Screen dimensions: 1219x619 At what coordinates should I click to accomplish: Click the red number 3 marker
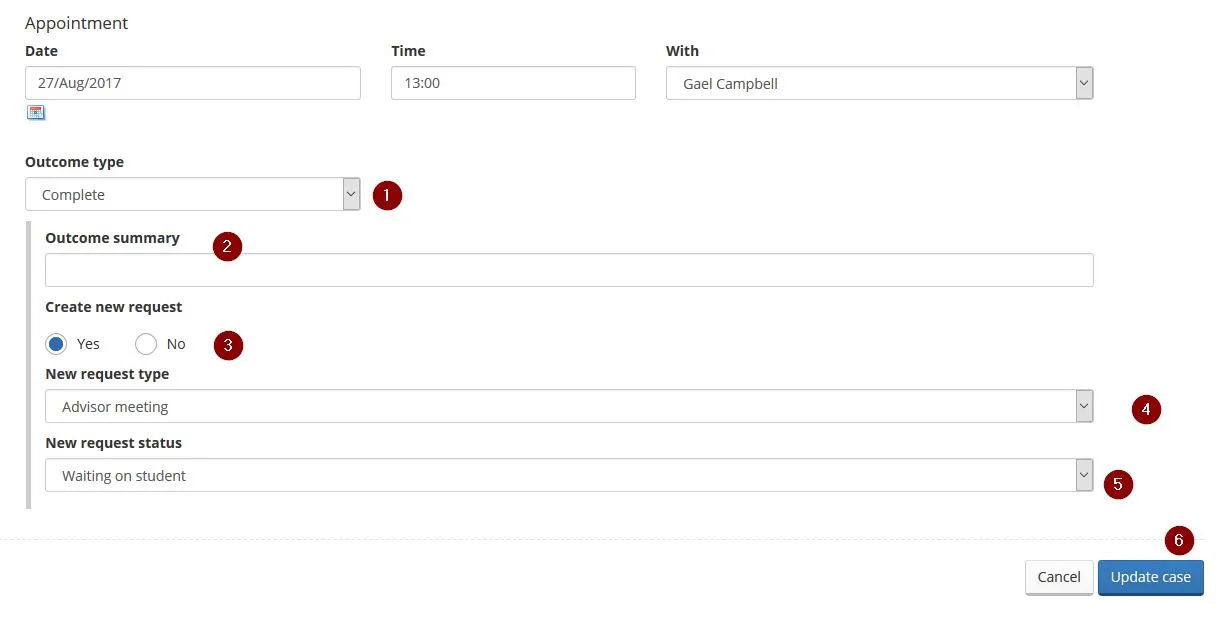[x=229, y=346]
